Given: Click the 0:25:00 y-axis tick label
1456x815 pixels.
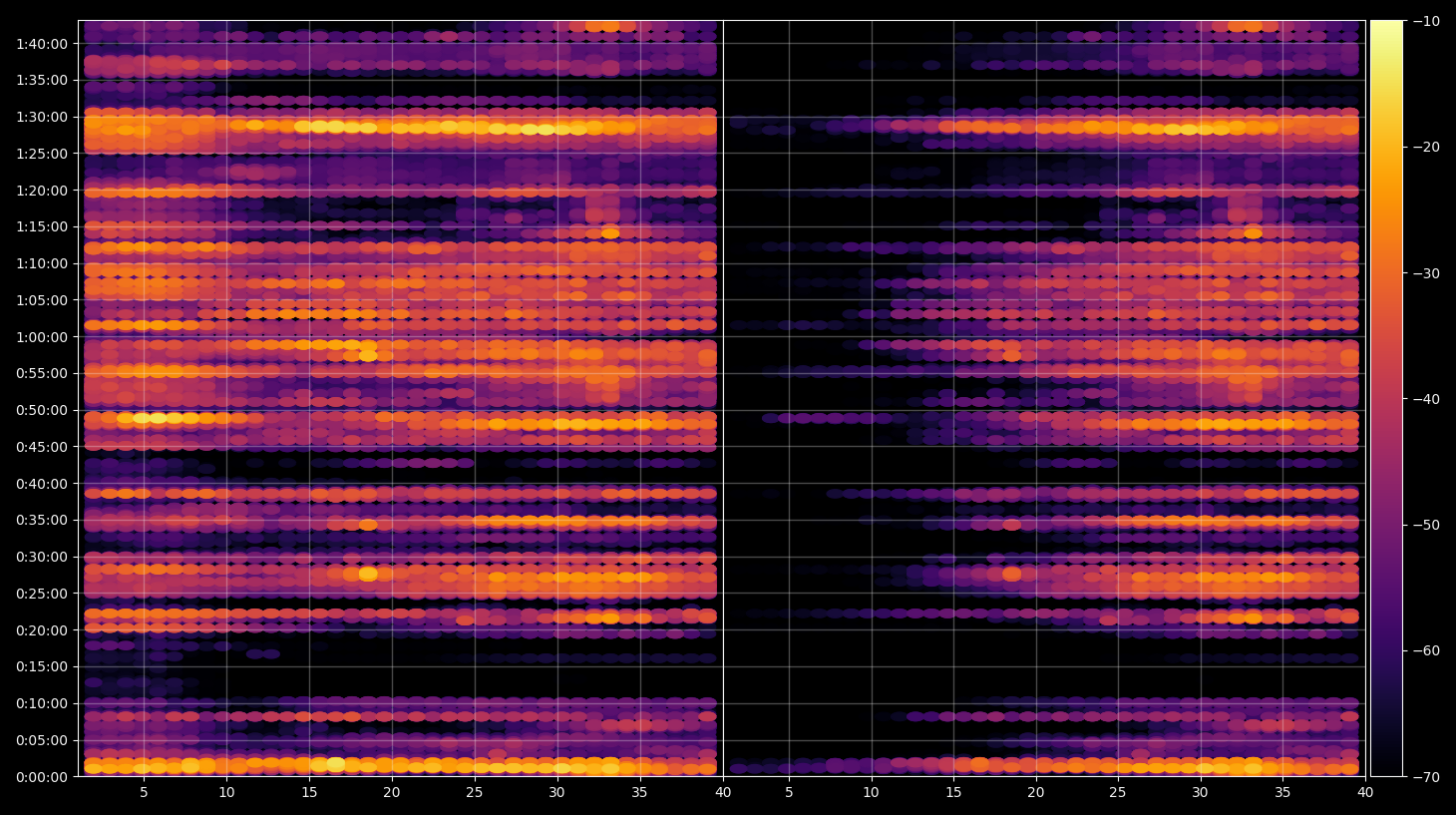Looking at the screenshot, I should tap(42, 594).
